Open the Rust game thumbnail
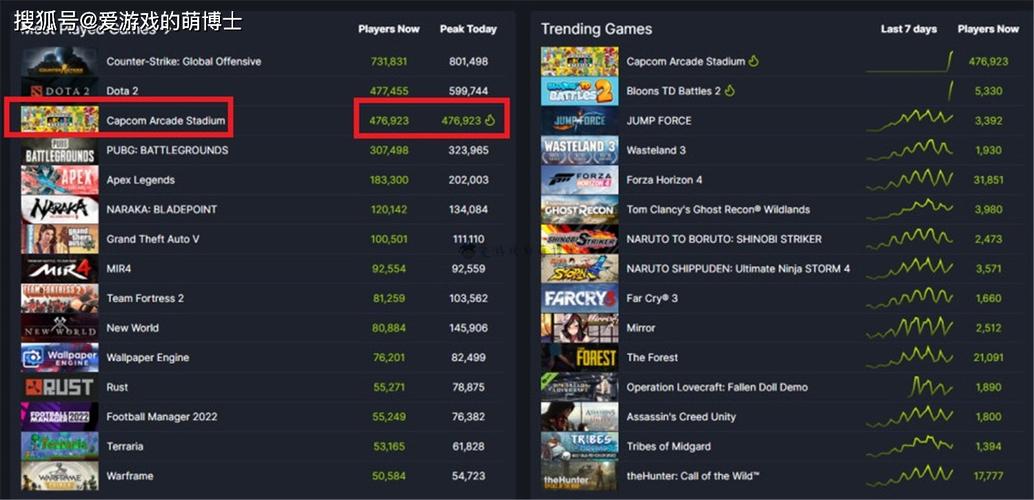 [60, 387]
